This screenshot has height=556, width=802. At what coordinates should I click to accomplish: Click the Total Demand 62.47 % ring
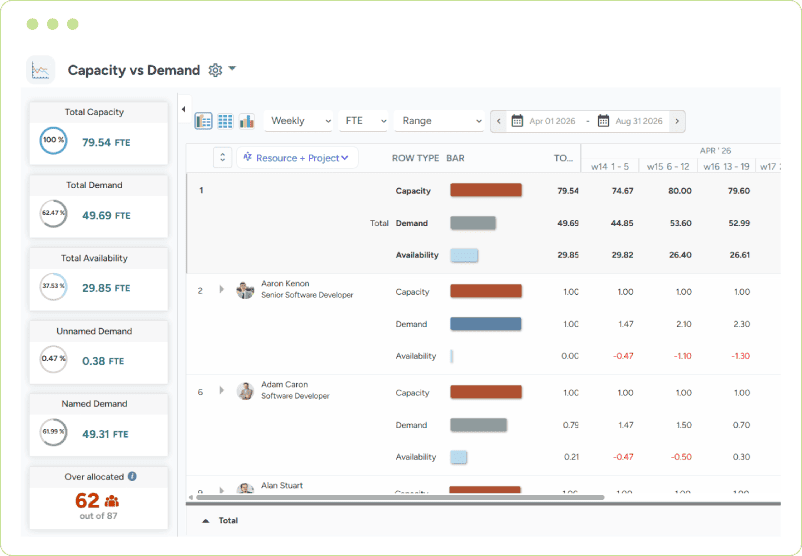tap(53, 213)
